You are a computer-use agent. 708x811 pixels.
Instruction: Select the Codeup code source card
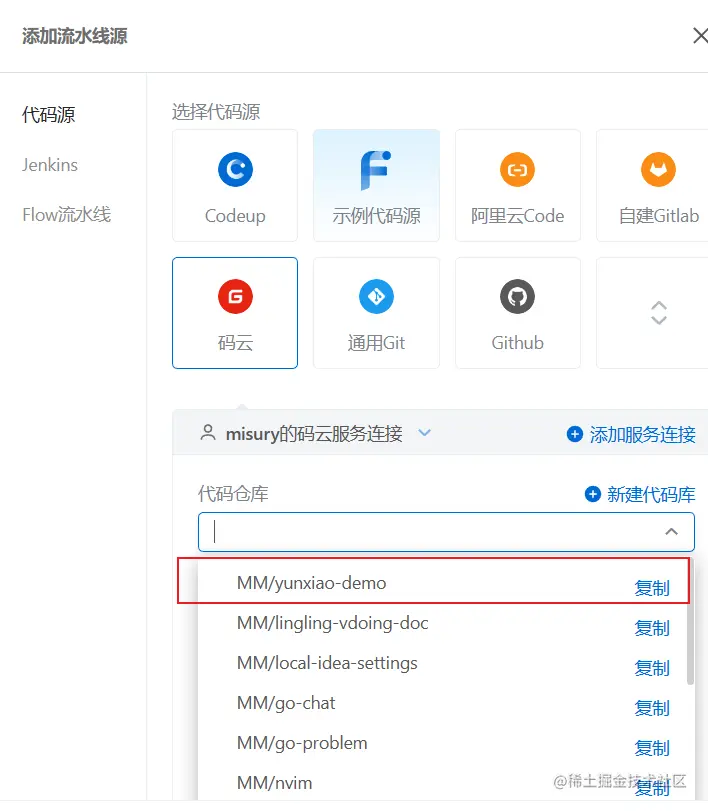coord(235,185)
